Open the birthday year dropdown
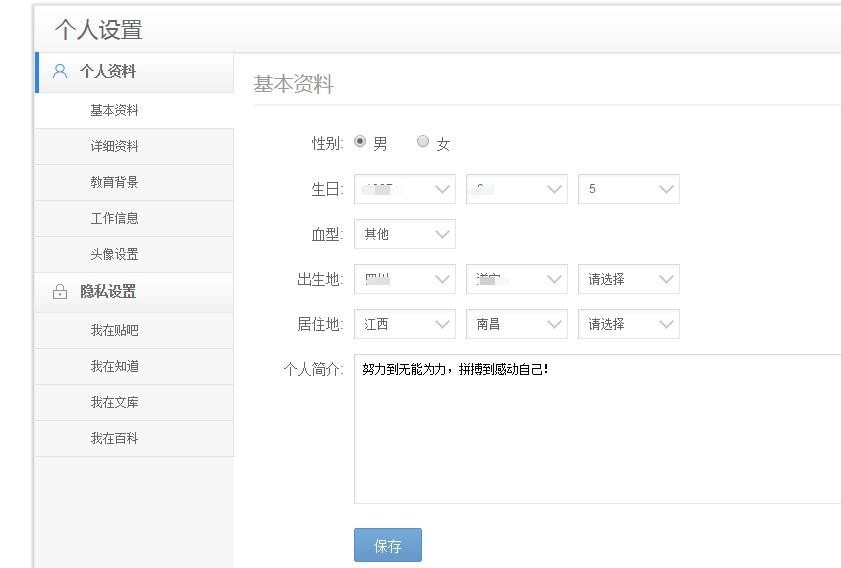Viewport: 841px width, 568px height. [405, 189]
